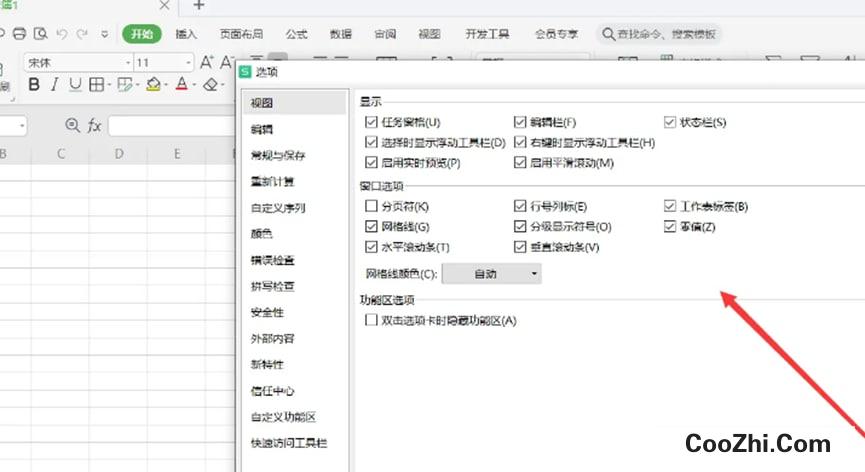This screenshot has height=472, width=865.
Task: Open the font name 宋体 dropdown
Action: (x=129, y=63)
